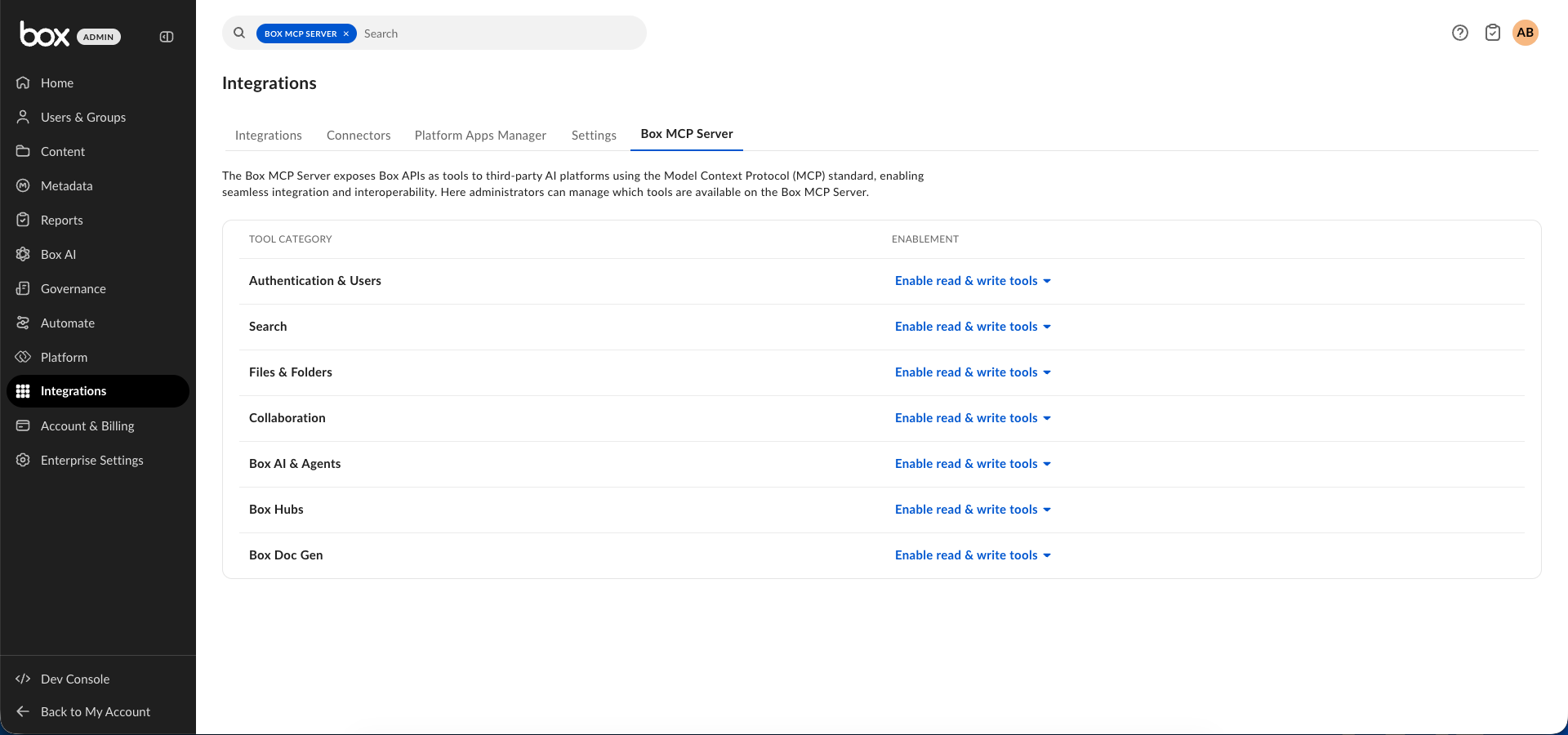Click the Back to My Account arrow icon
Viewport: 1568px width, 735px height.
pos(23,711)
